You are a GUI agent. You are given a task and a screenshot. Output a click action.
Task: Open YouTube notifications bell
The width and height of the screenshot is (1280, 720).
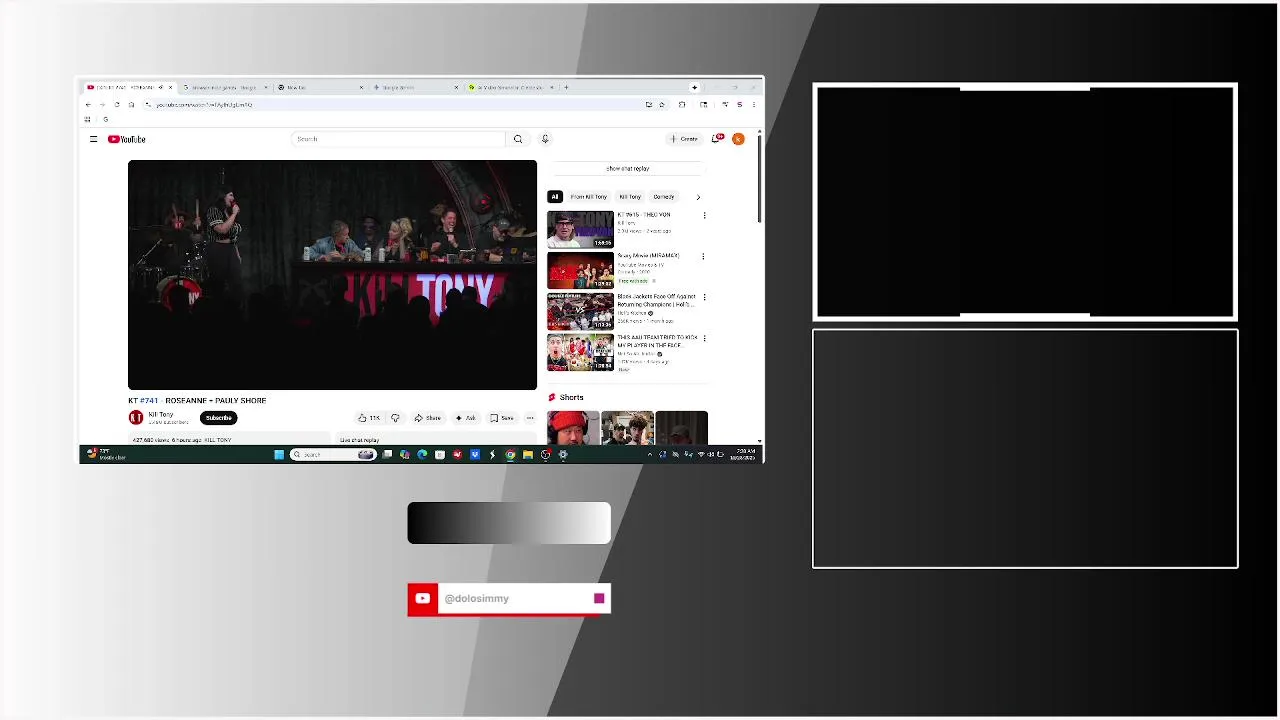(x=717, y=139)
